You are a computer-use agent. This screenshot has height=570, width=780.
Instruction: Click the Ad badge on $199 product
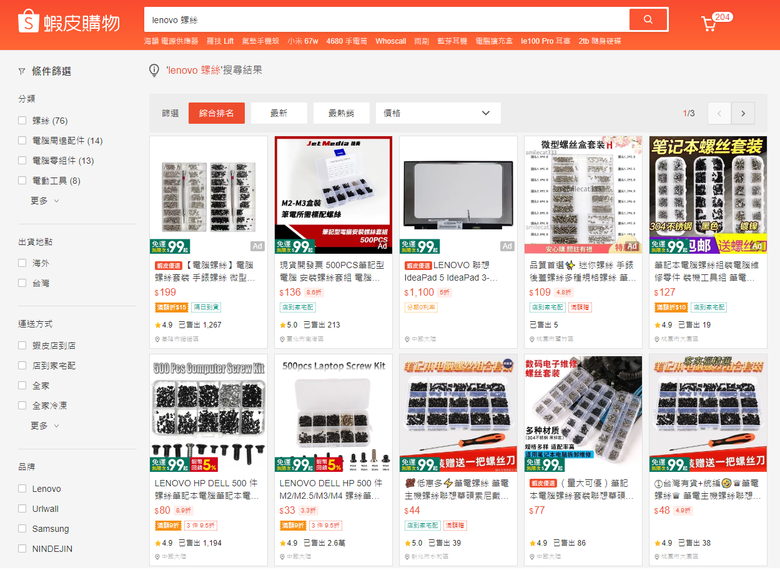click(x=257, y=246)
